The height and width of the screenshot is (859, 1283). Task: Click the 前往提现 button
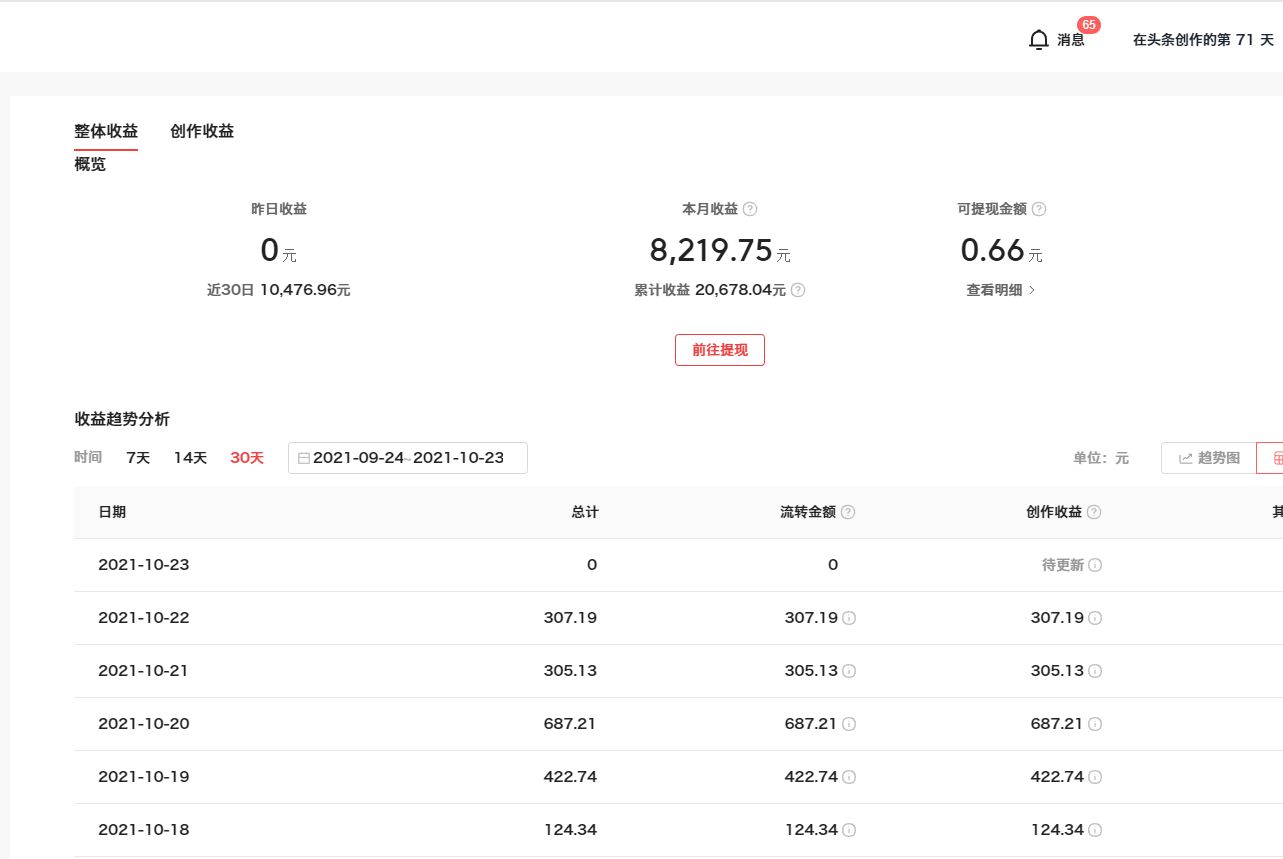720,350
